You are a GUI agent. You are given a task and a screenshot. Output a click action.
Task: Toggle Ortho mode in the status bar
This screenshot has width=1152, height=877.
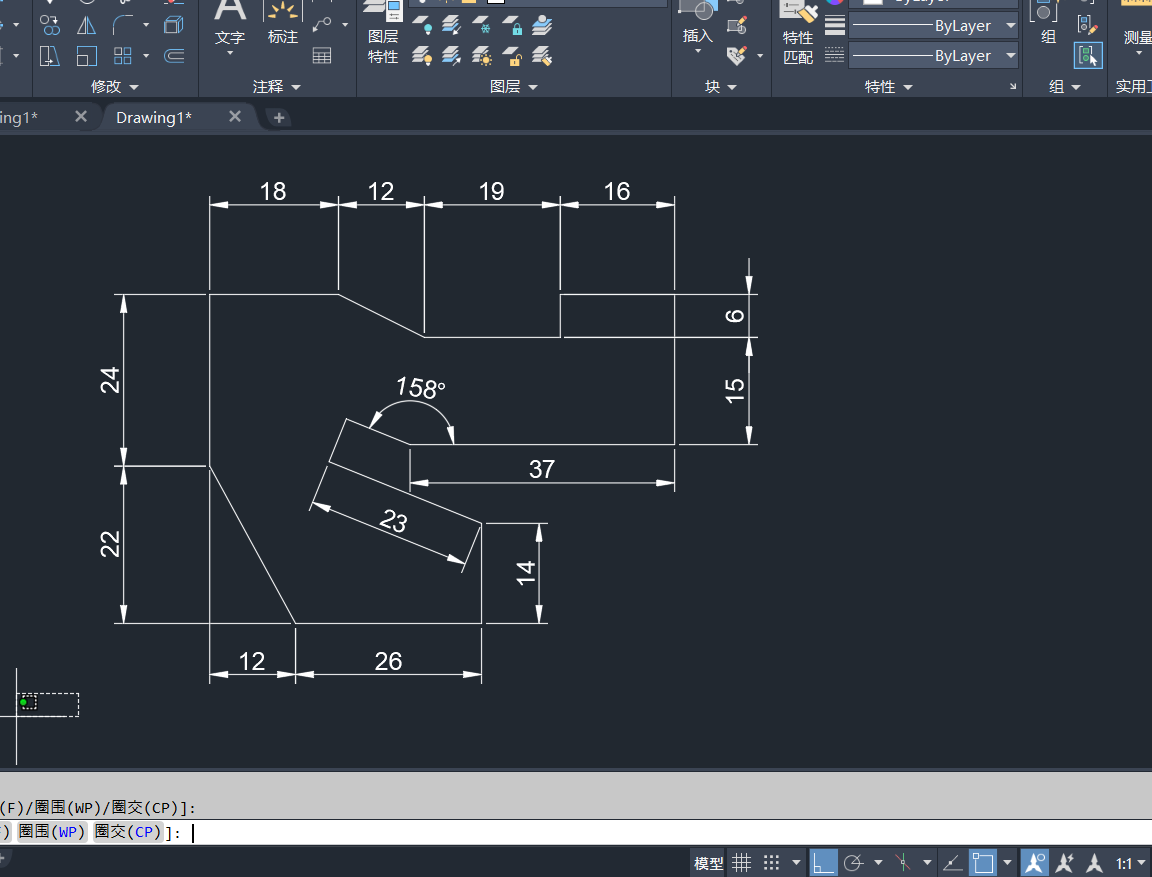pyautogui.click(x=823, y=862)
